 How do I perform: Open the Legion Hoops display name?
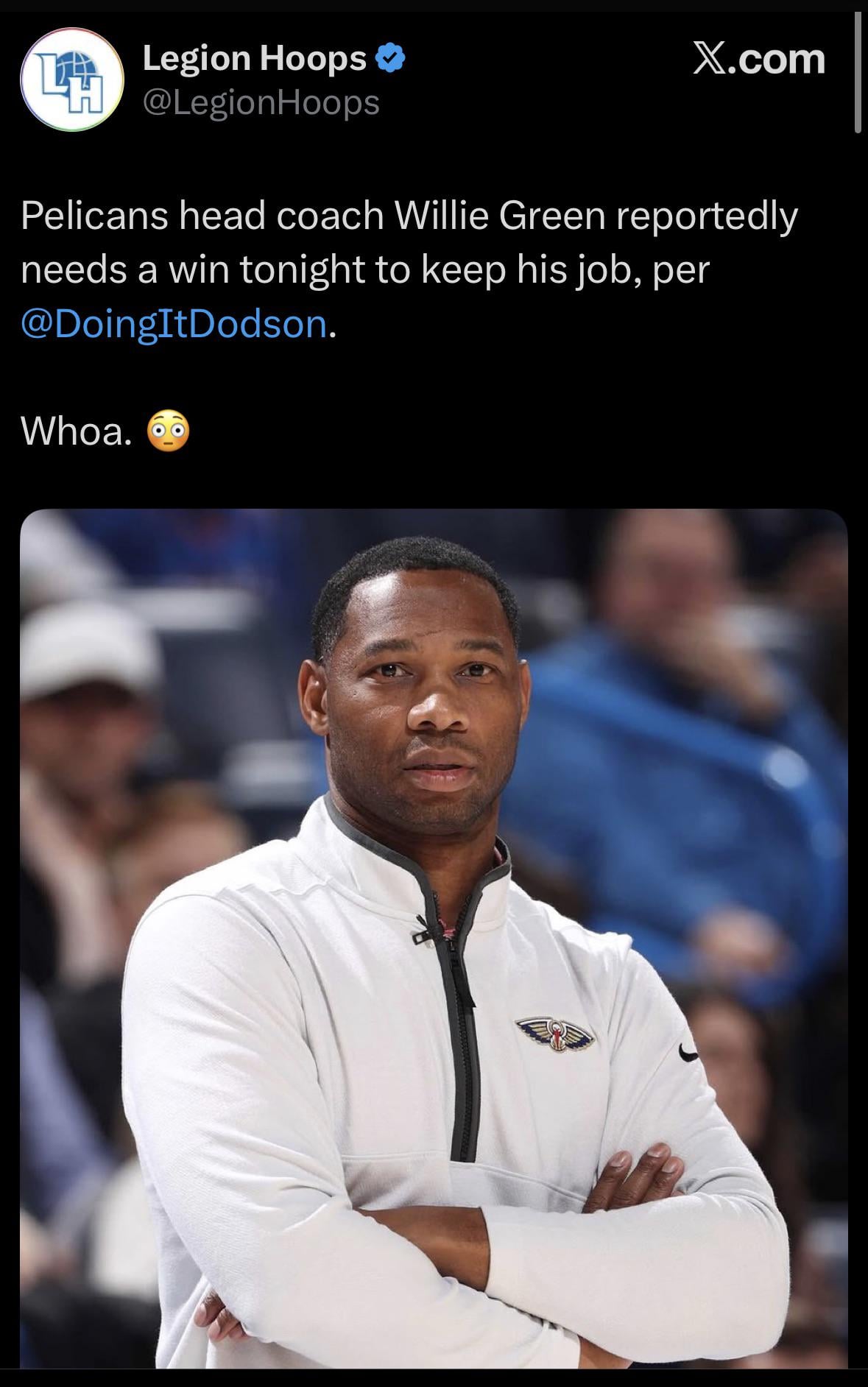point(254,58)
